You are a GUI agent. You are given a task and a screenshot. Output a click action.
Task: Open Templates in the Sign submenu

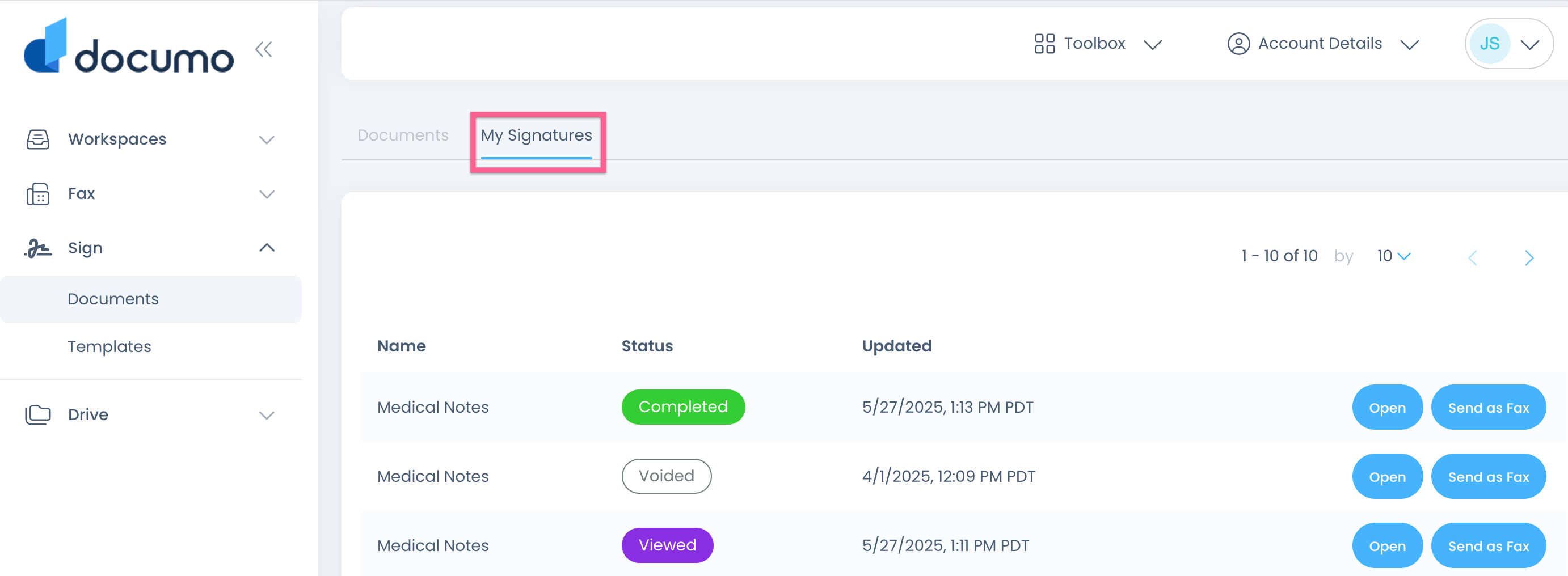(x=109, y=347)
